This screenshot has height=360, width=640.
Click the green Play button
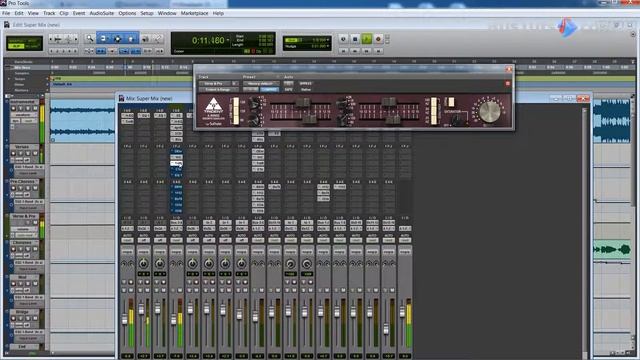[x=367, y=39]
